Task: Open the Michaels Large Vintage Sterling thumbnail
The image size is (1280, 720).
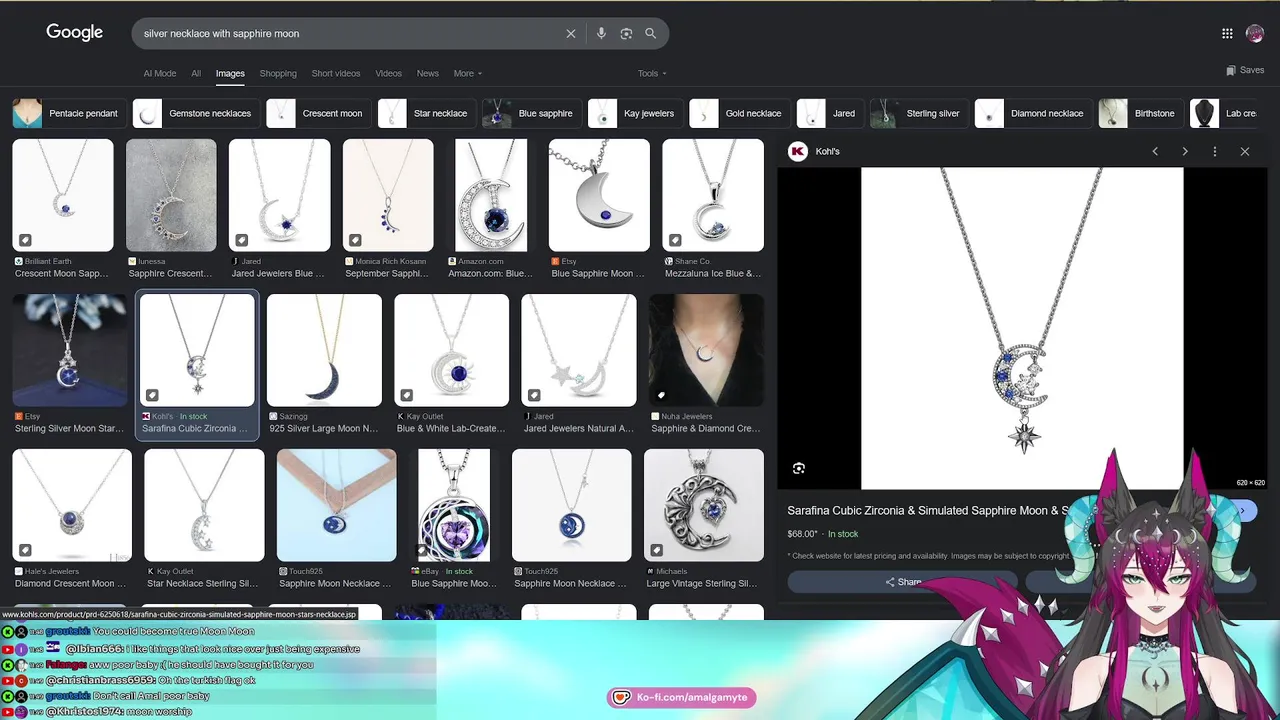Action: (x=704, y=505)
